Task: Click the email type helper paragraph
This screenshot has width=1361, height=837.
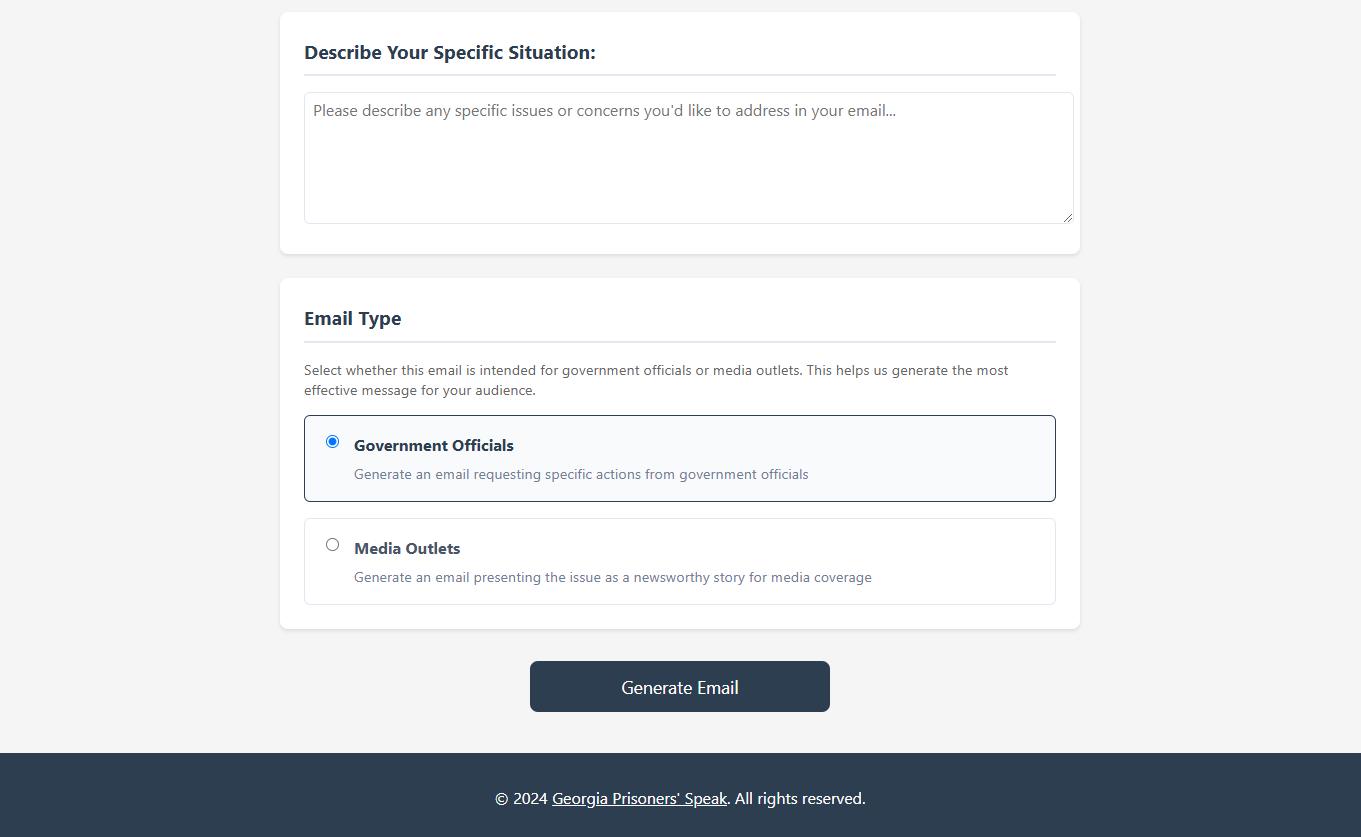Action: click(x=656, y=380)
